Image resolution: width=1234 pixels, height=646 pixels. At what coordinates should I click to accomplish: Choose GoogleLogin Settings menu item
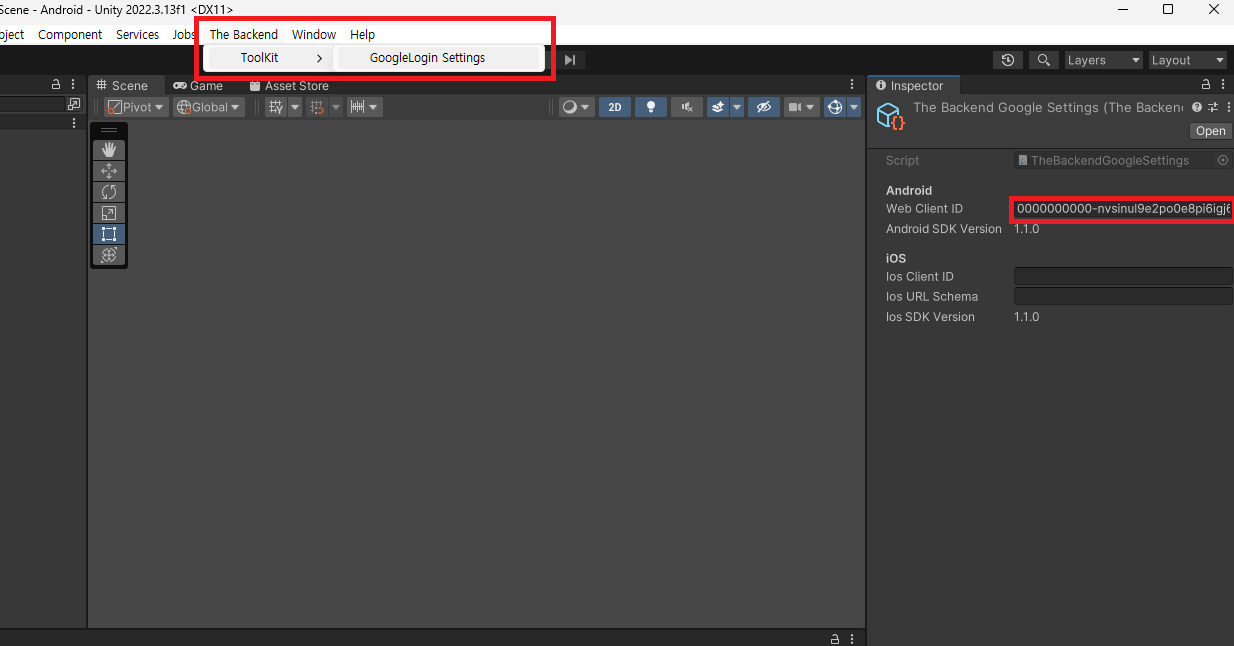(438, 58)
